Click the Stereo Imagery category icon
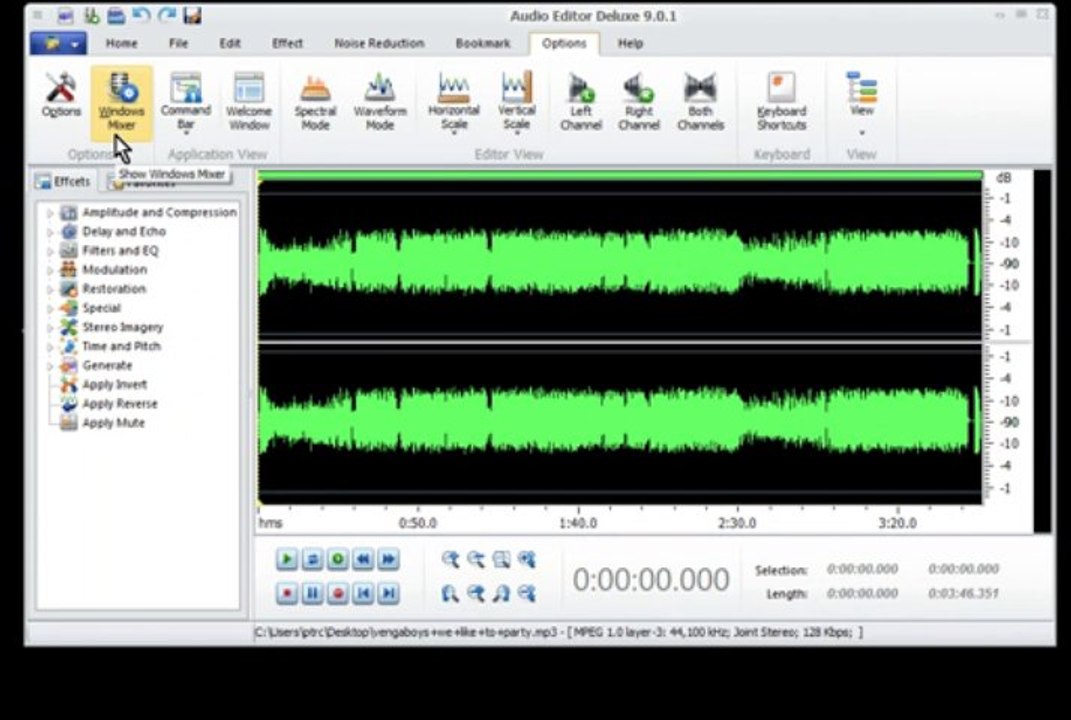The width and height of the screenshot is (1071, 720). (68, 327)
